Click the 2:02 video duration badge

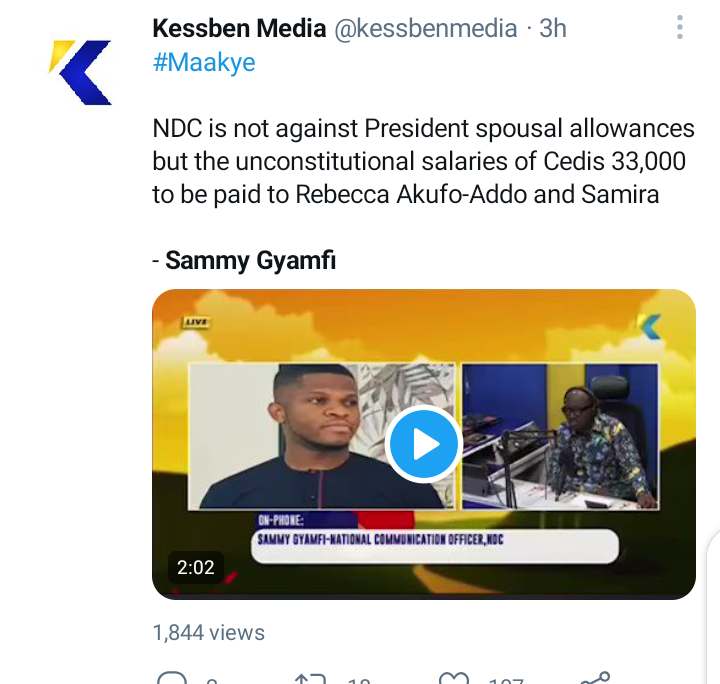pos(196,567)
